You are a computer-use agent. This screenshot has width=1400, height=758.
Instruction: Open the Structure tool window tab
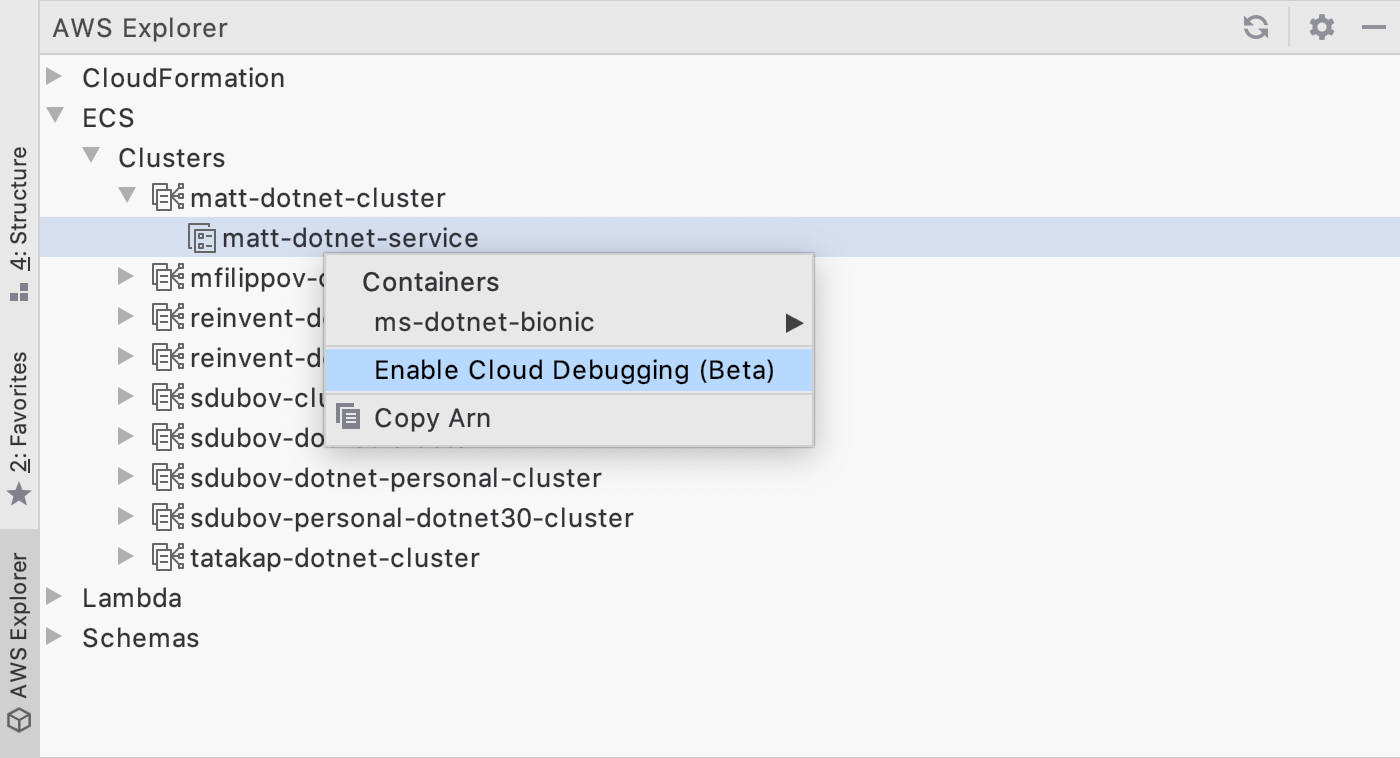pos(19,222)
